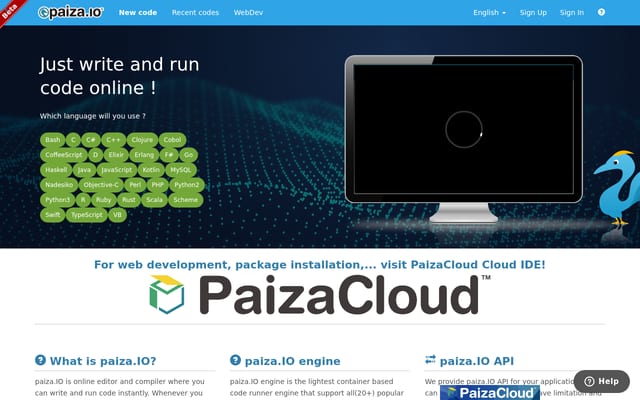This screenshot has height=400, width=640.
Task: Open the New code menu item
Action: 138,12
